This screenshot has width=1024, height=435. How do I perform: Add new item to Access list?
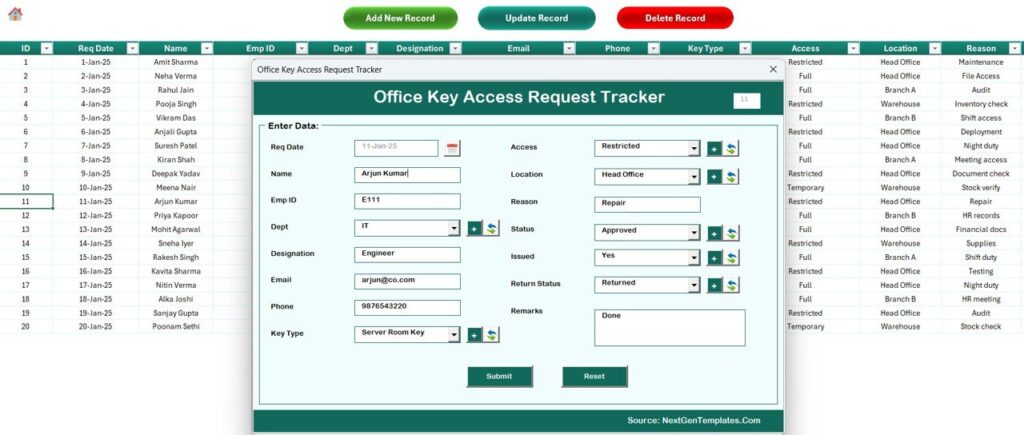714,149
